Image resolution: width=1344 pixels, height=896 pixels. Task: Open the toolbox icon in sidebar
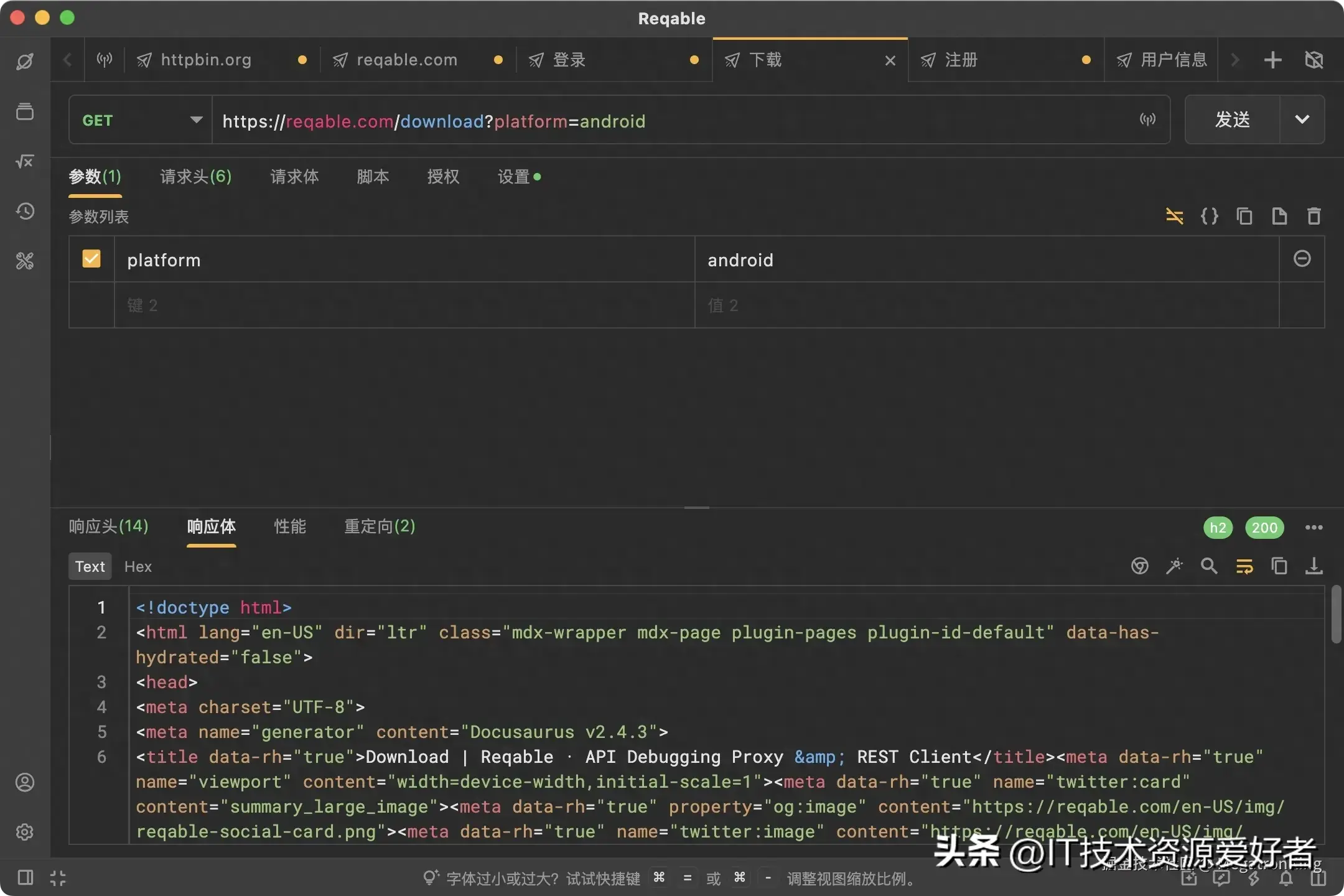(x=25, y=261)
